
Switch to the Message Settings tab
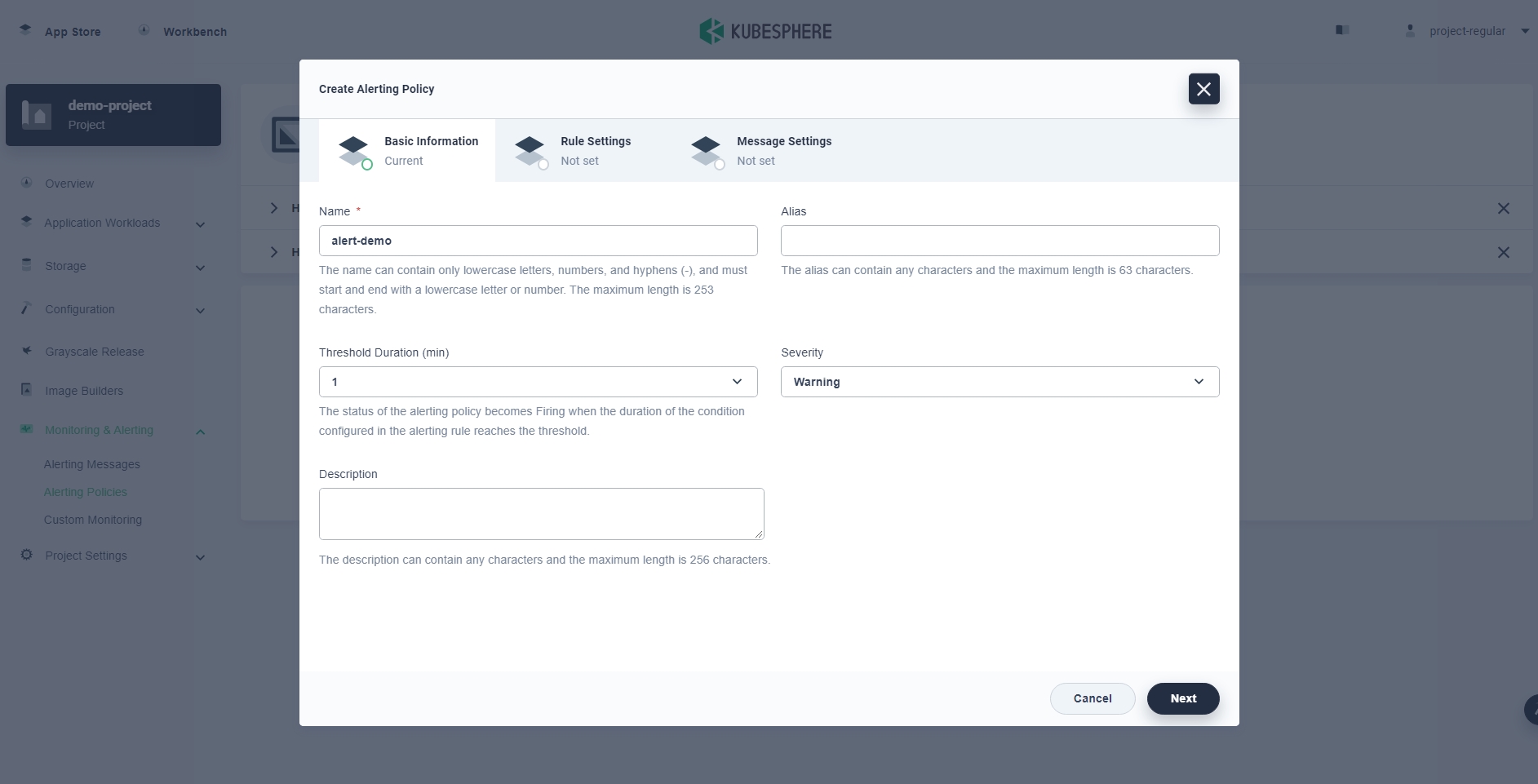coord(783,150)
